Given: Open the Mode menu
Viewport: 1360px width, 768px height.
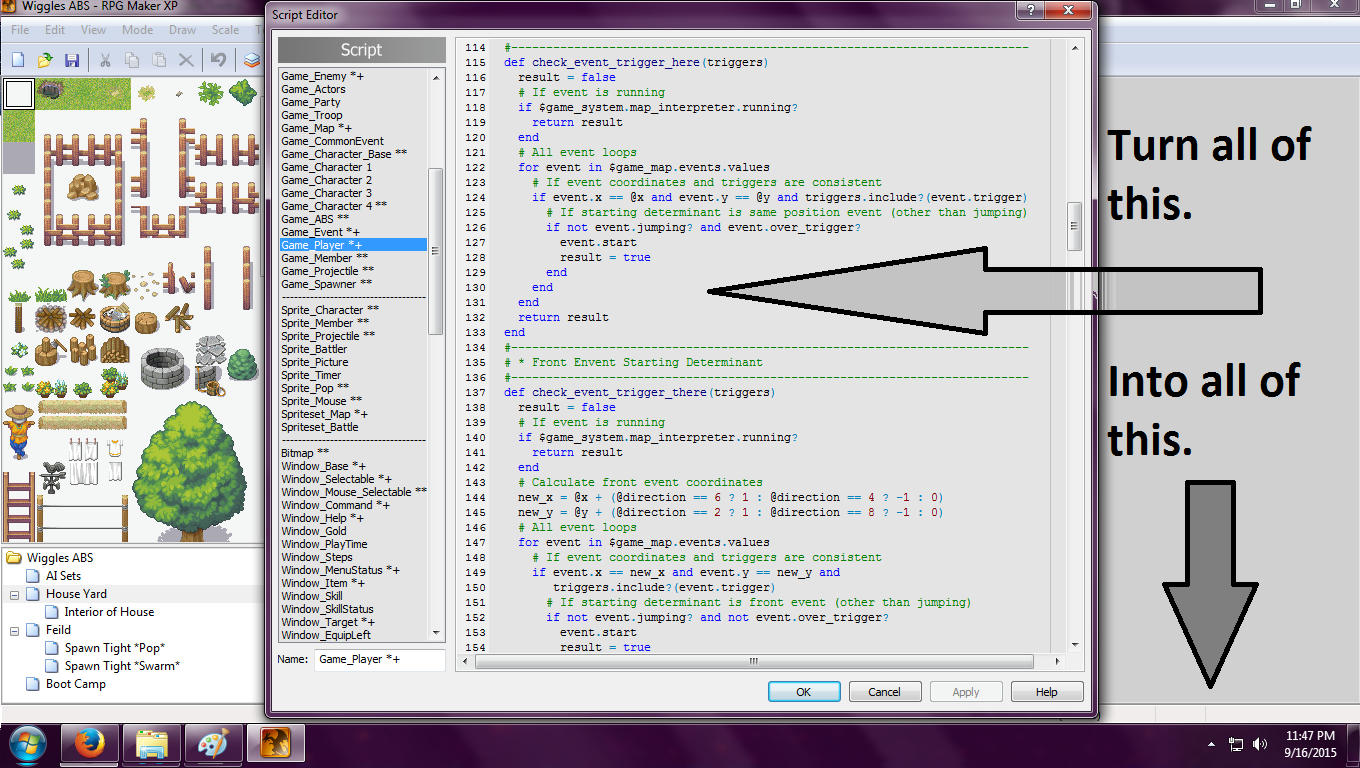Looking at the screenshot, I should (137, 30).
